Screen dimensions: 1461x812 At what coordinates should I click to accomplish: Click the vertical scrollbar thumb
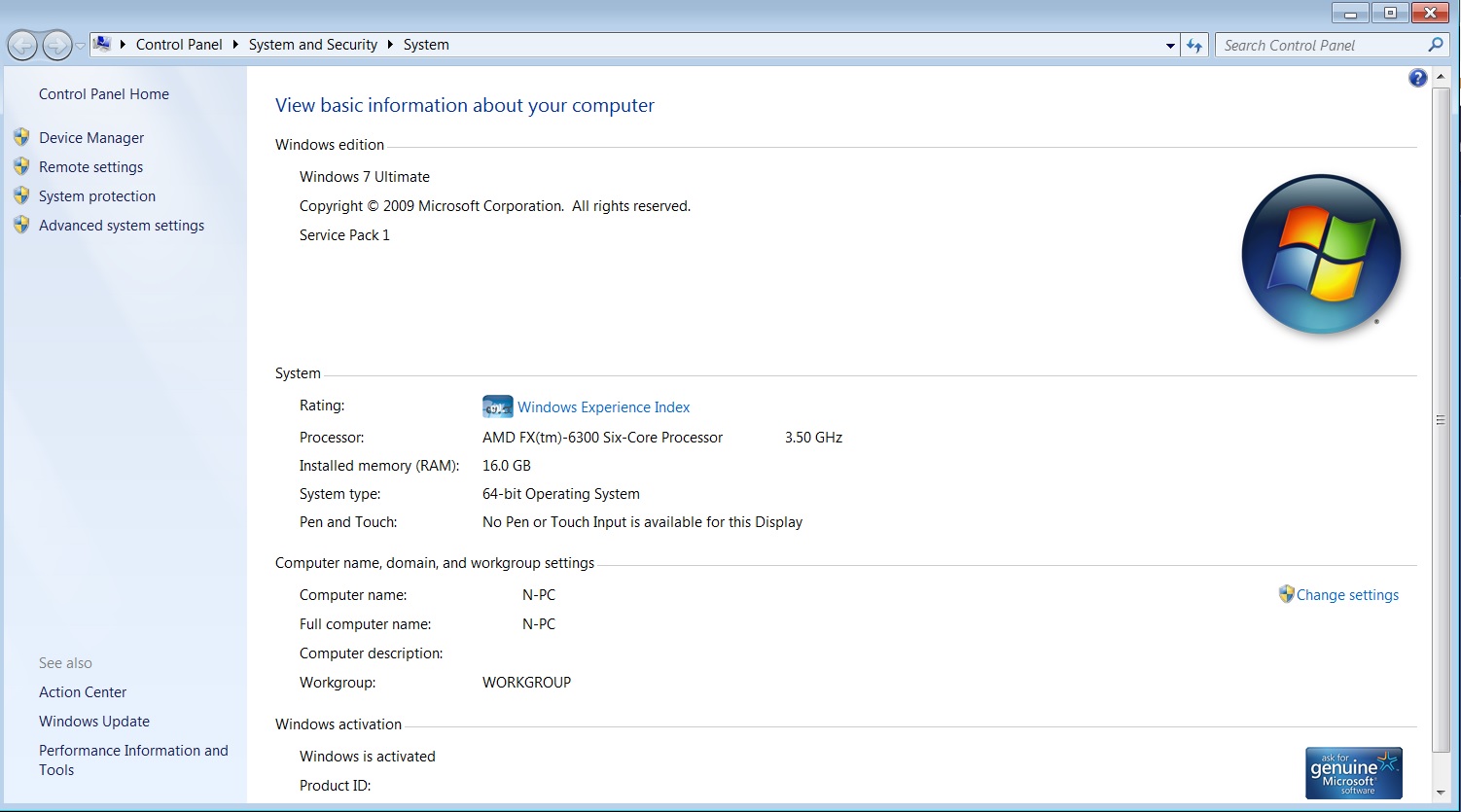coord(1441,420)
